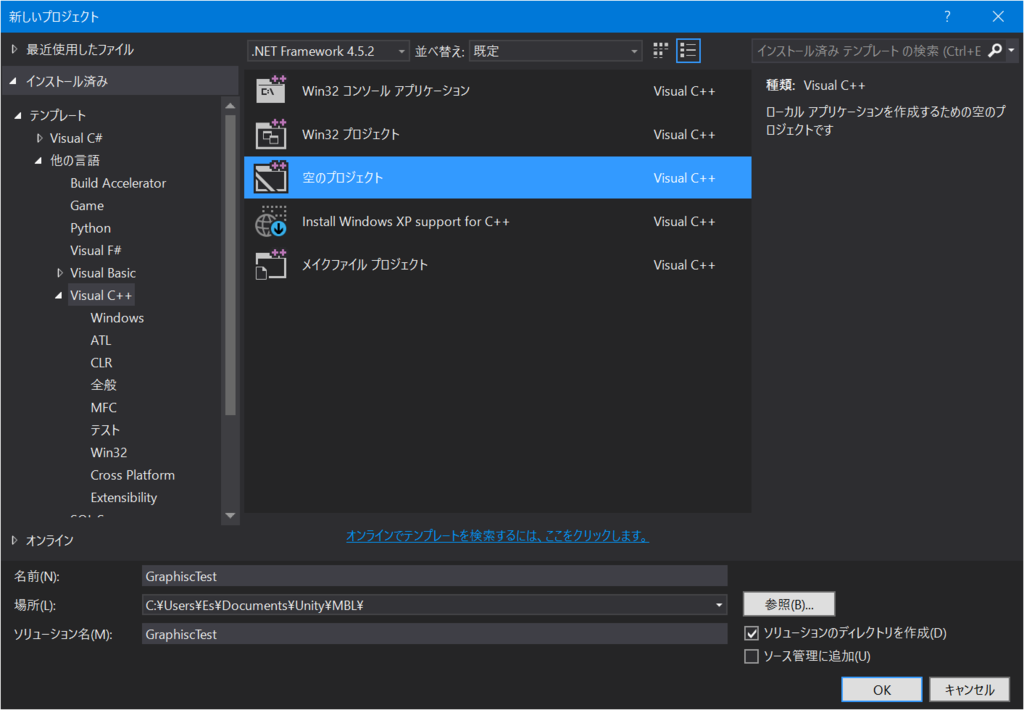Click the empty project (空のプロジェクト) icon
The image size is (1024, 710).
pyautogui.click(x=271, y=177)
